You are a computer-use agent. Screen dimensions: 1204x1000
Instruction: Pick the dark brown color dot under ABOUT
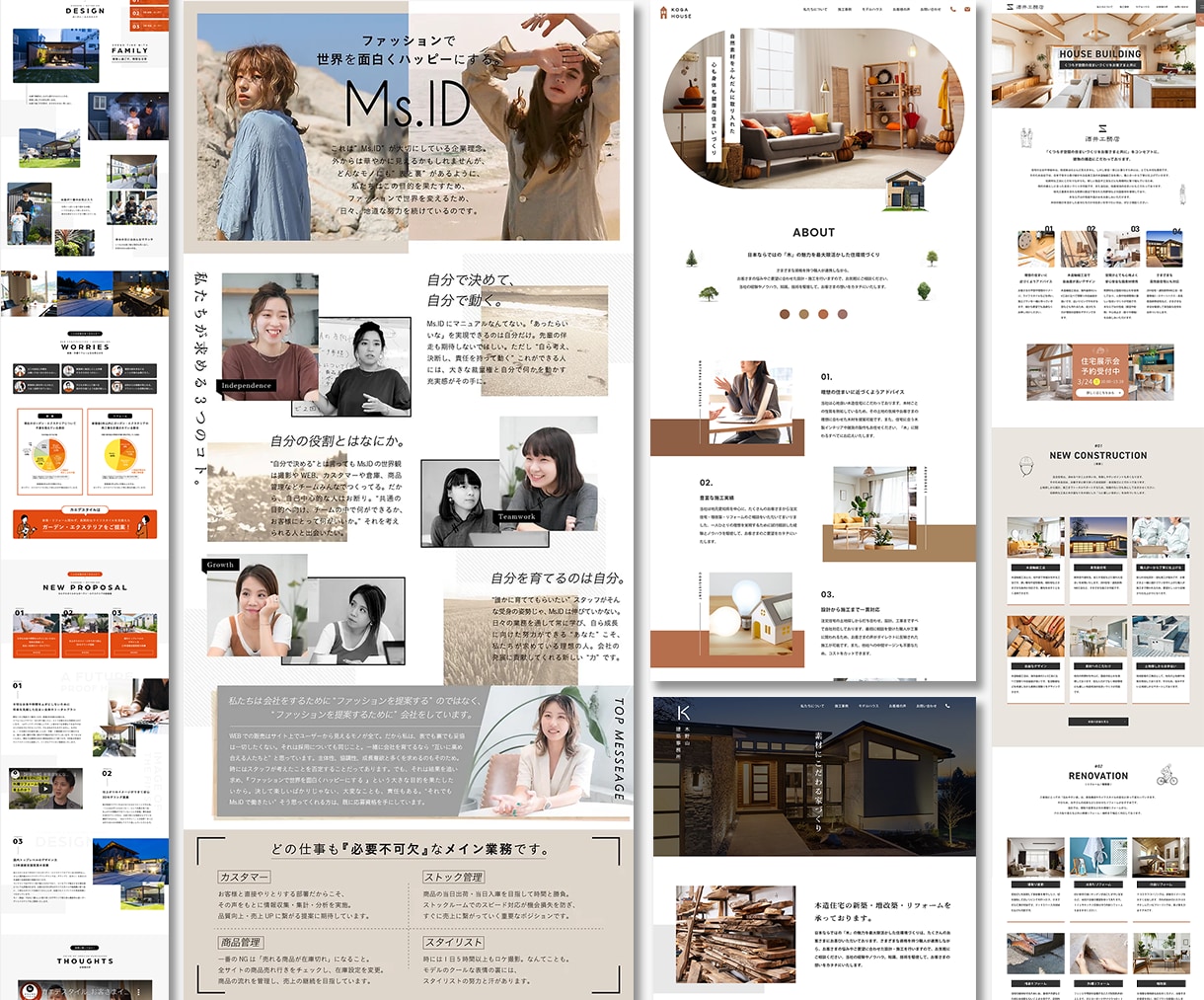[x=785, y=314]
